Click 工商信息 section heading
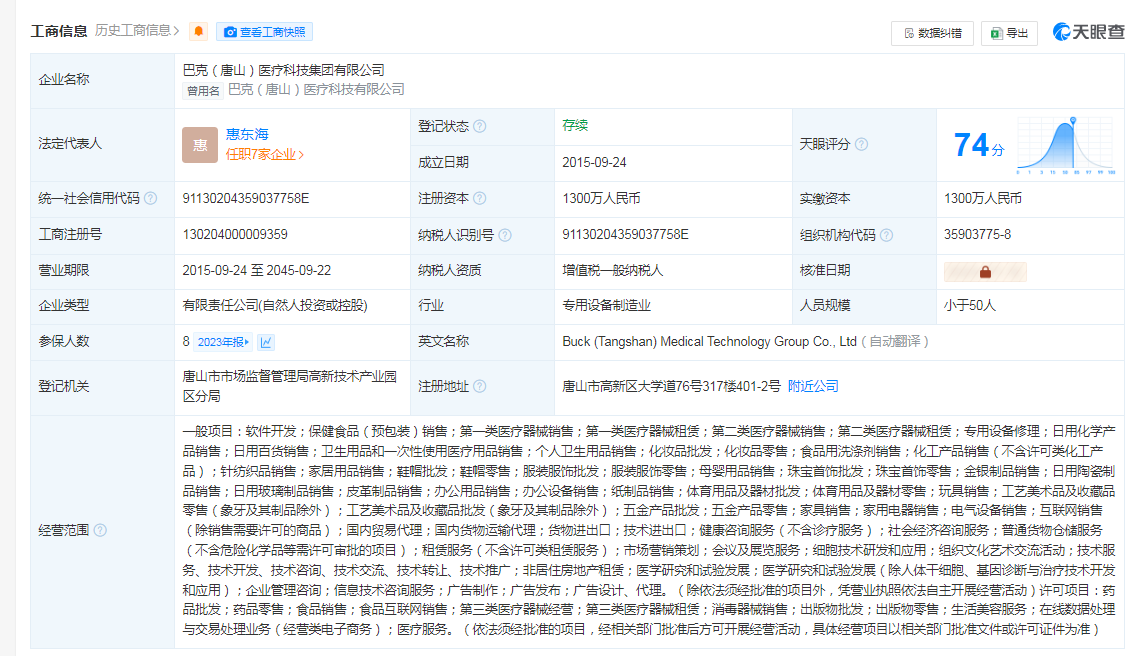The width and height of the screenshot is (1136, 656). coord(59,31)
